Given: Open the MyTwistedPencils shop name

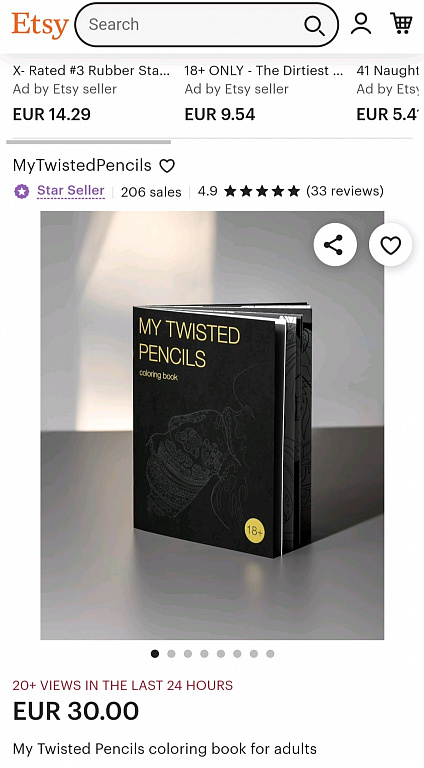Looking at the screenshot, I should pos(82,166).
